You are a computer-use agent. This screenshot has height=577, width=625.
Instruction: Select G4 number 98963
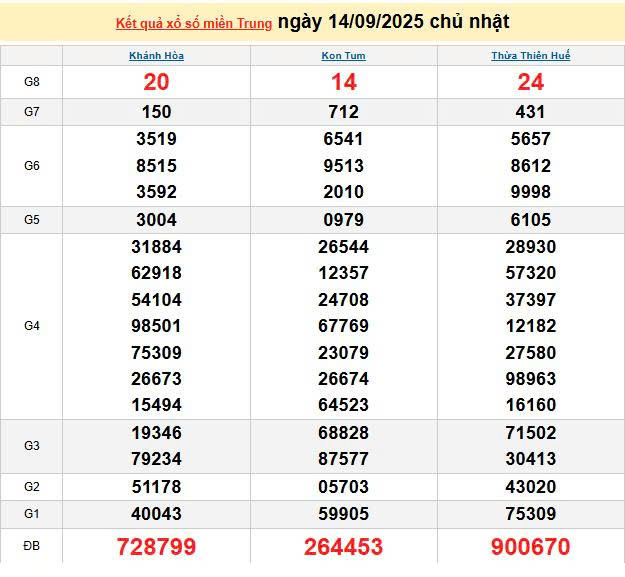coord(531,379)
